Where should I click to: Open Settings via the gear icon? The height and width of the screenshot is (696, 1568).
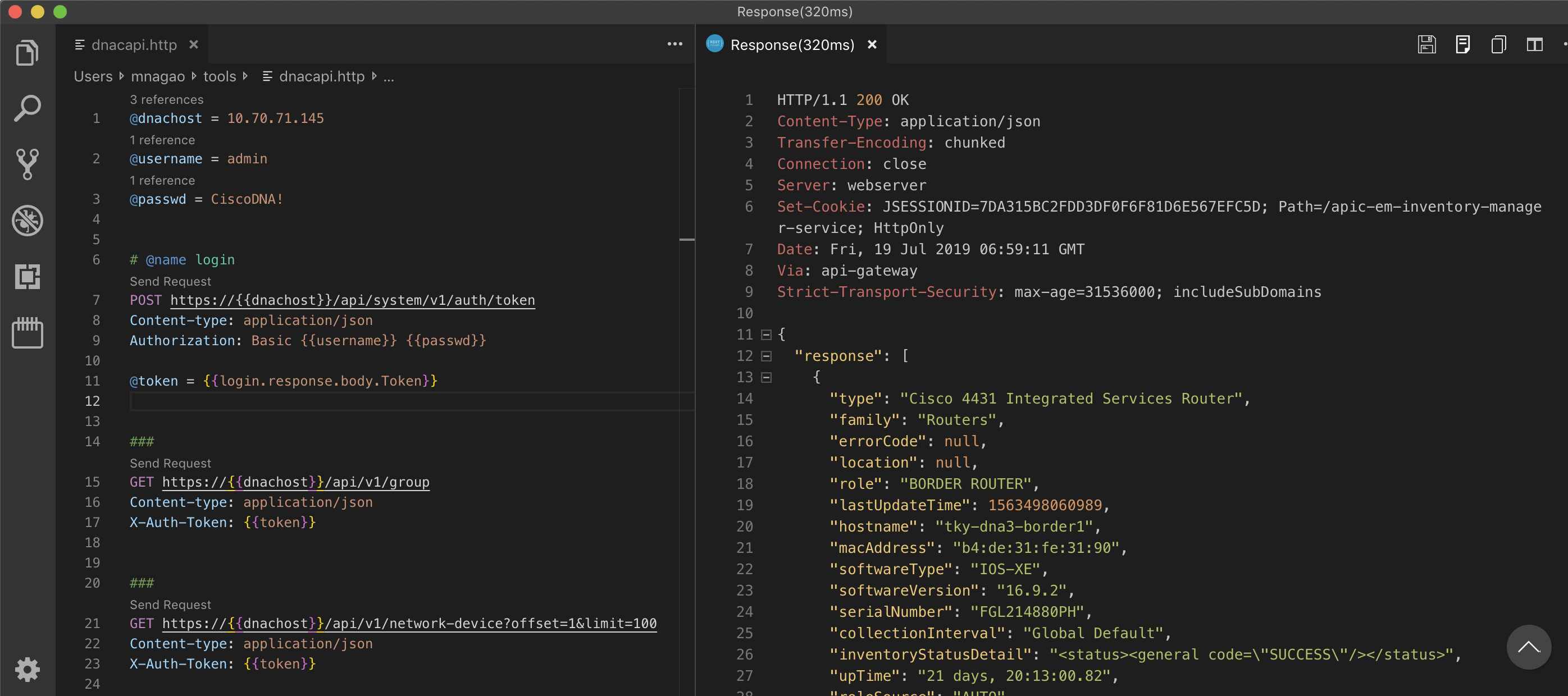[x=28, y=669]
